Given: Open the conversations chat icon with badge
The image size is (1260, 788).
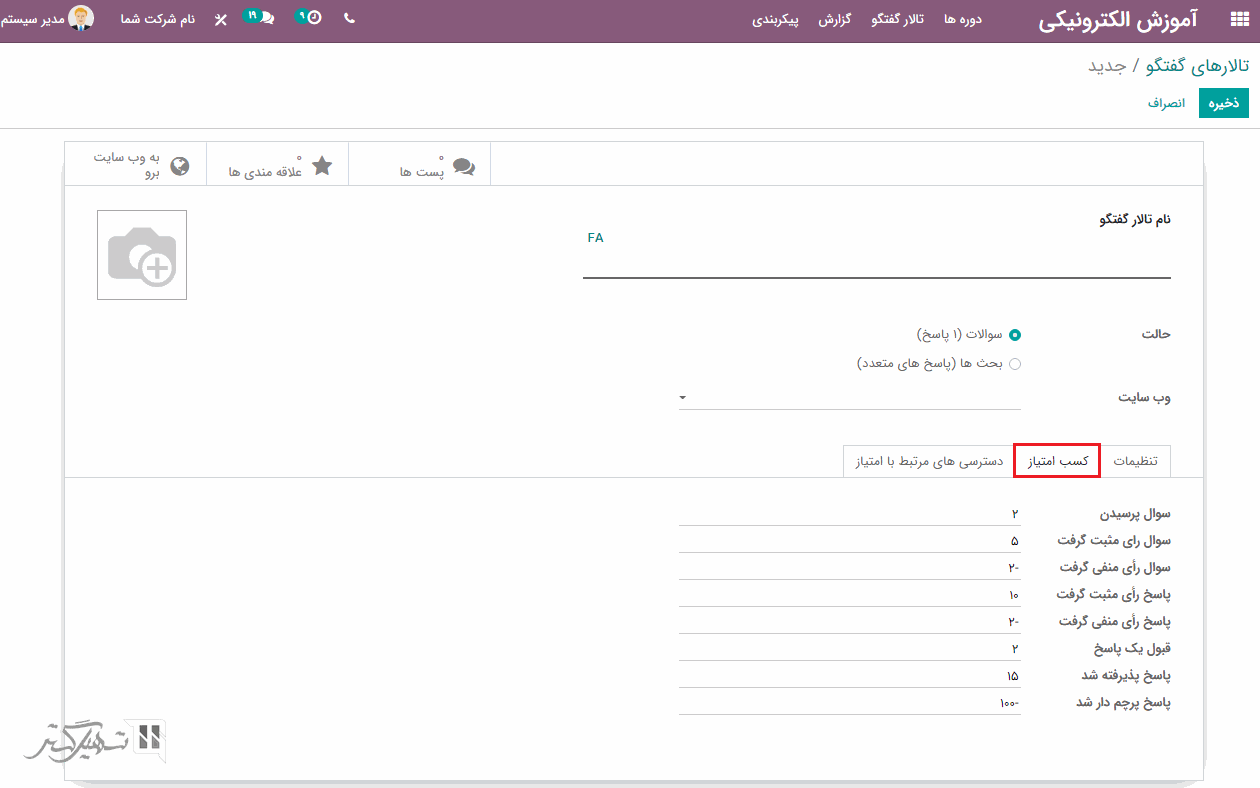Looking at the screenshot, I should pyautogui.click(x=265, y=19).
